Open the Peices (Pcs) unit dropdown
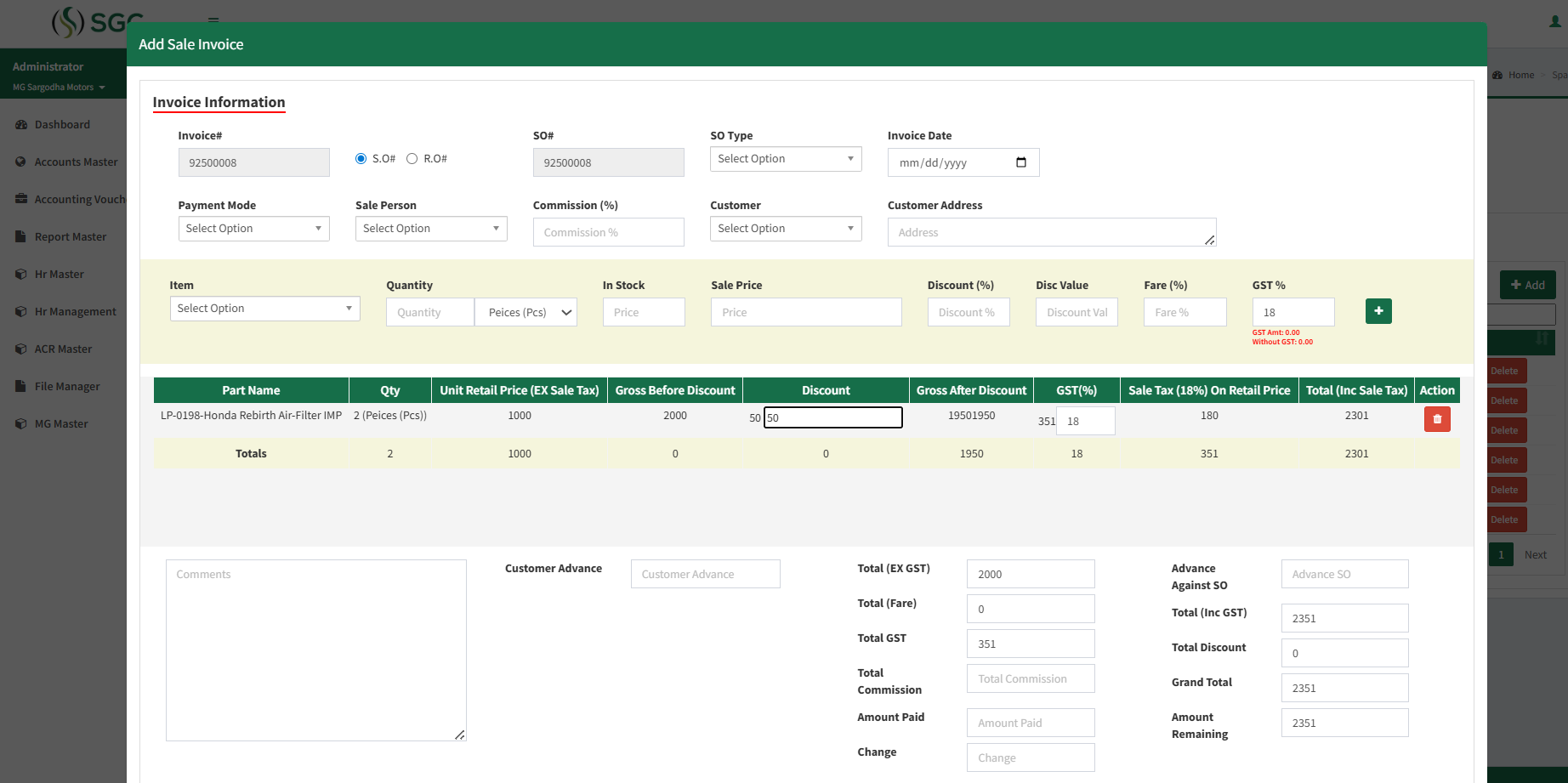 click(526, 312)
